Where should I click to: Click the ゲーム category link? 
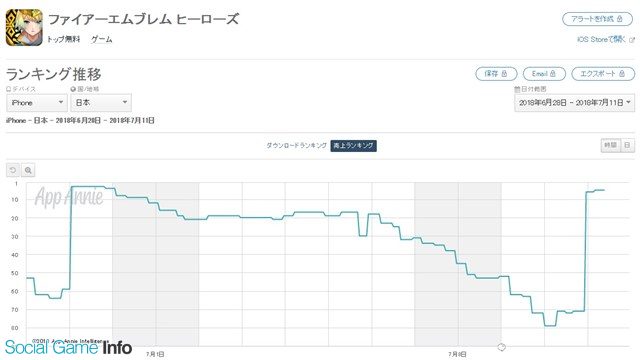(x=101, y=40)
